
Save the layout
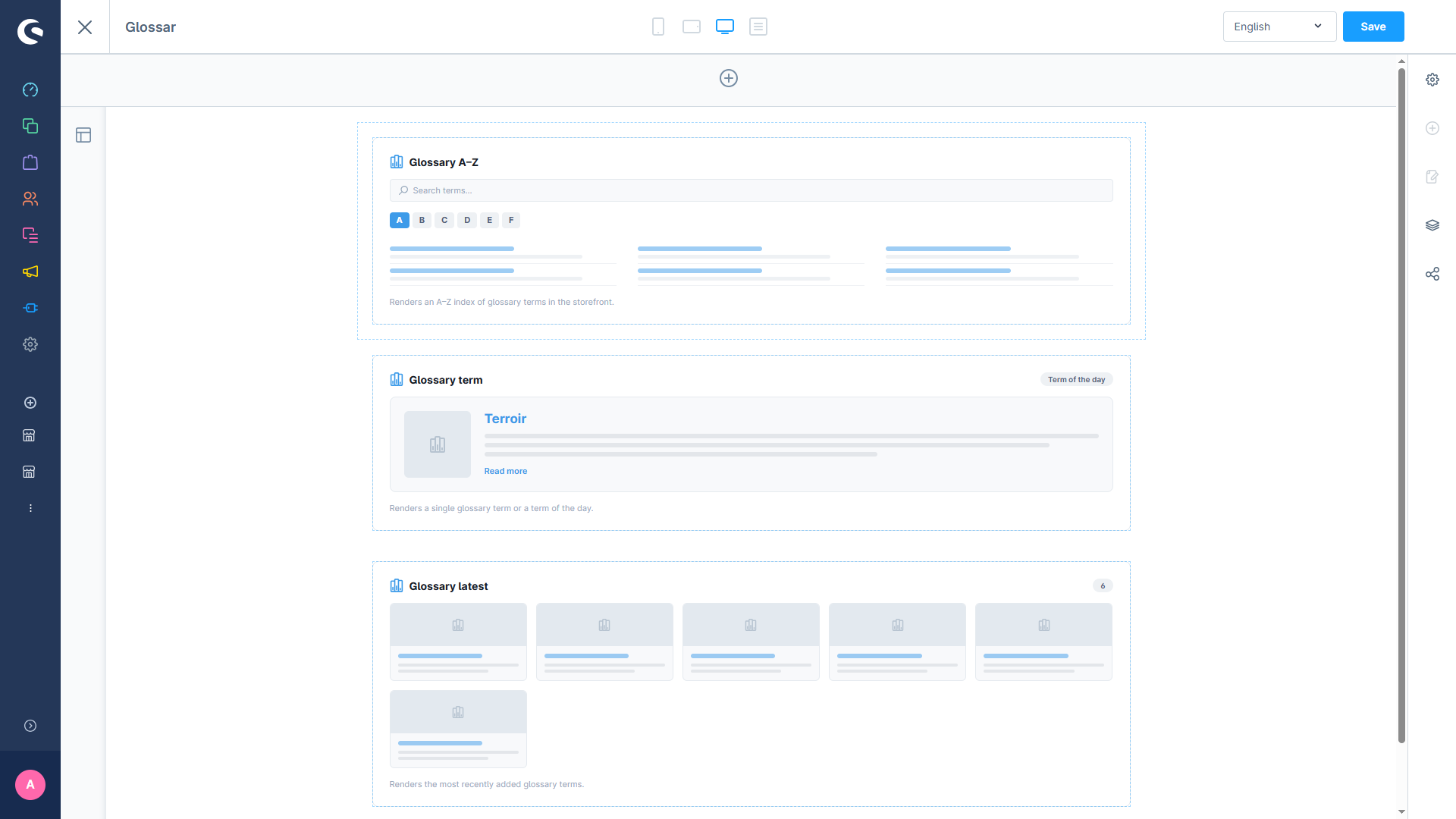click(x=1373, y=27)
